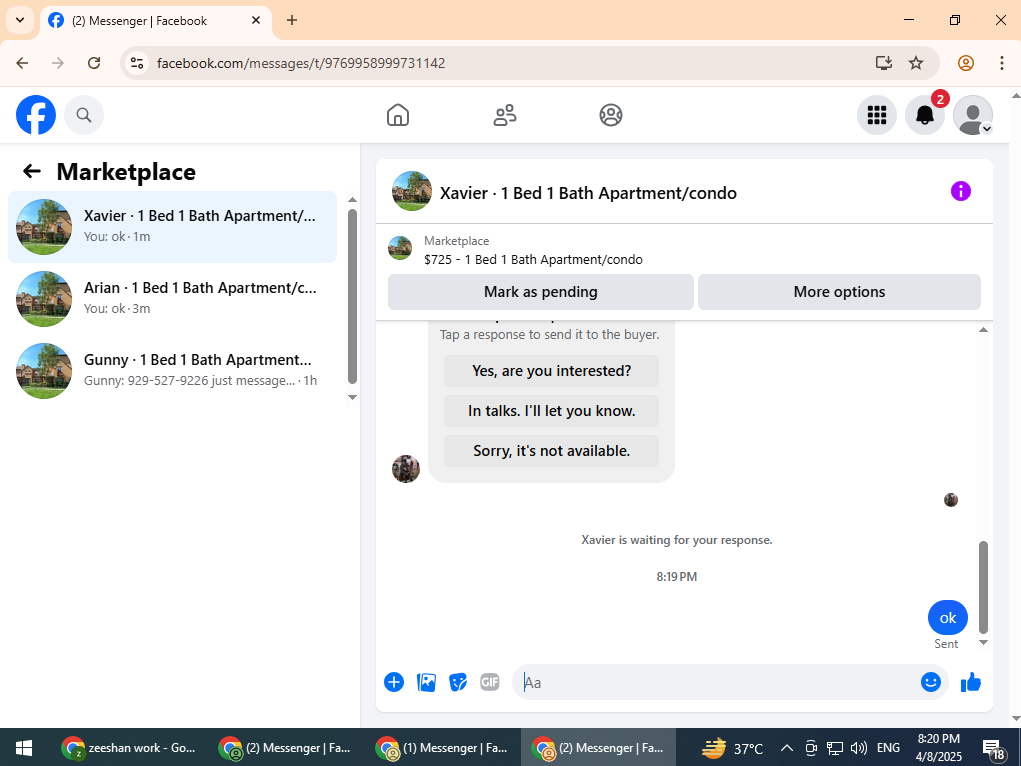Open the Facebook menu grid icon
The height and width of the screenshot is (766, 1021).
[x=877, y=115]
